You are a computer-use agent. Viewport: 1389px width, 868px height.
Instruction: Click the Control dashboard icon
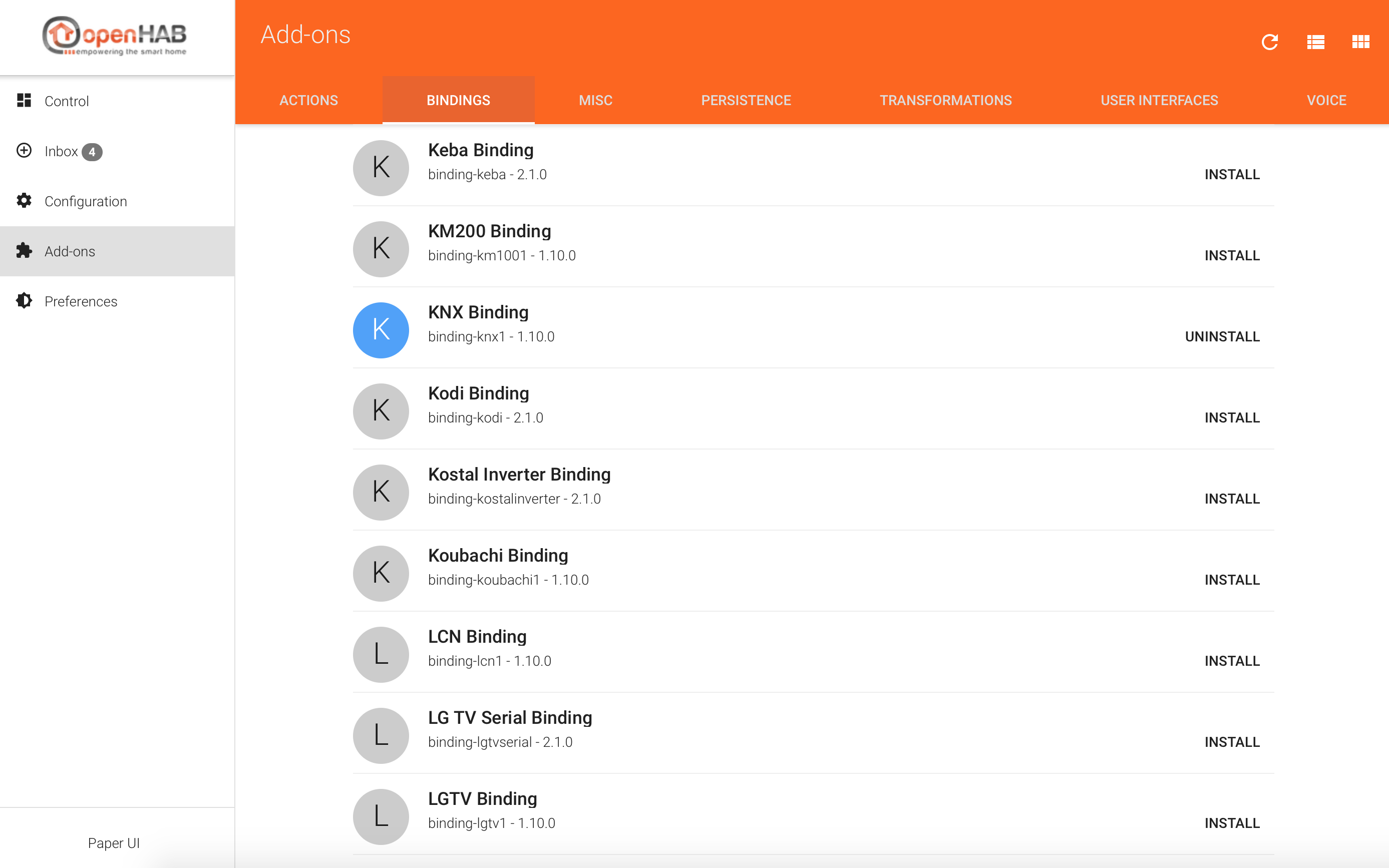tap(24, 101)
